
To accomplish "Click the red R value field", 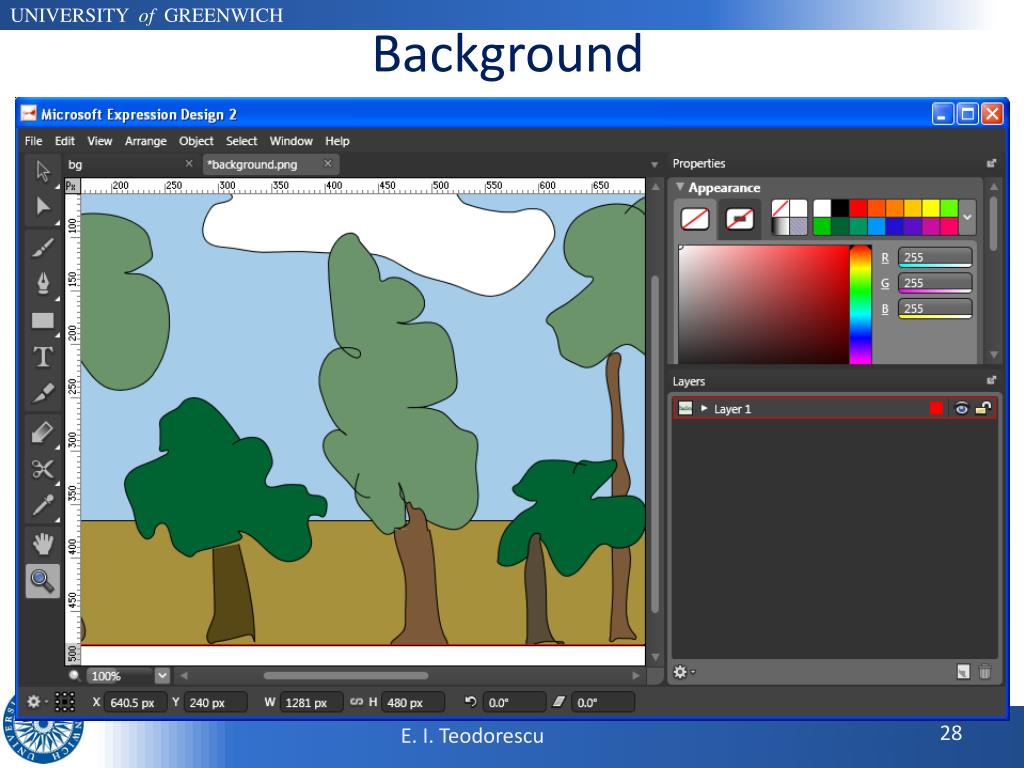I will pyautogui.click(x=934, y=257).
